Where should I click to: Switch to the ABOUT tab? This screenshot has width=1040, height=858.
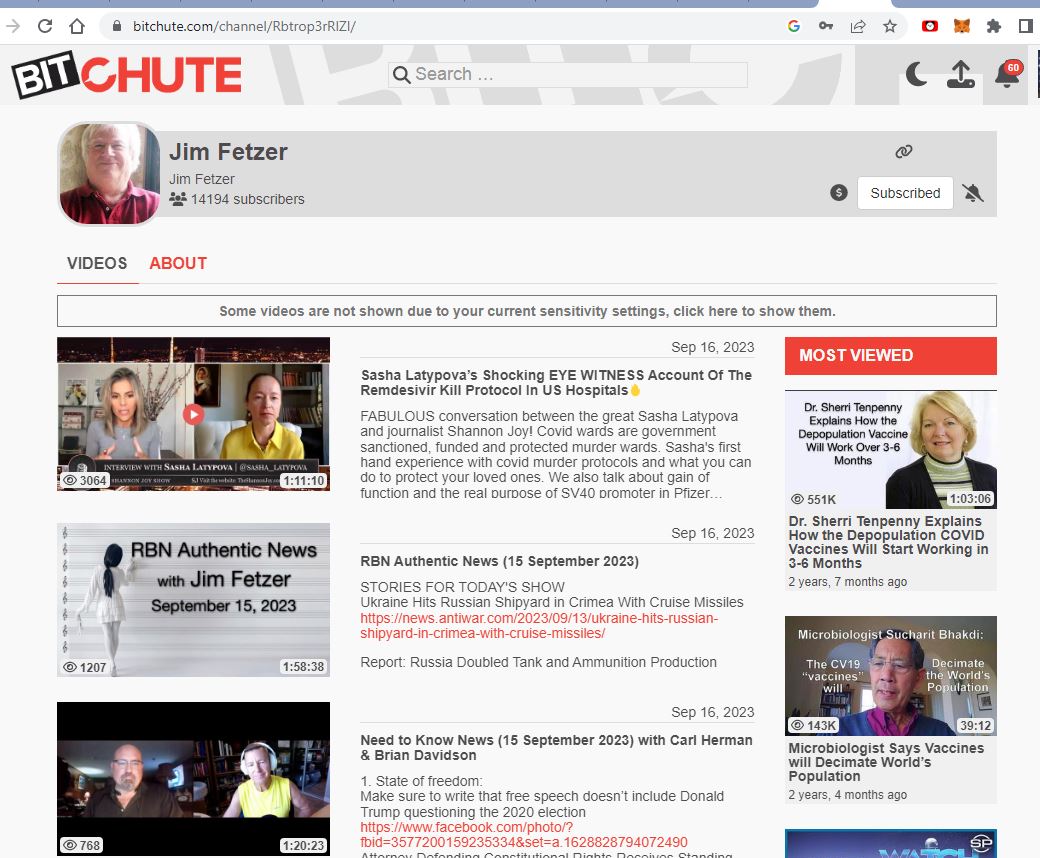click(178, 263)
